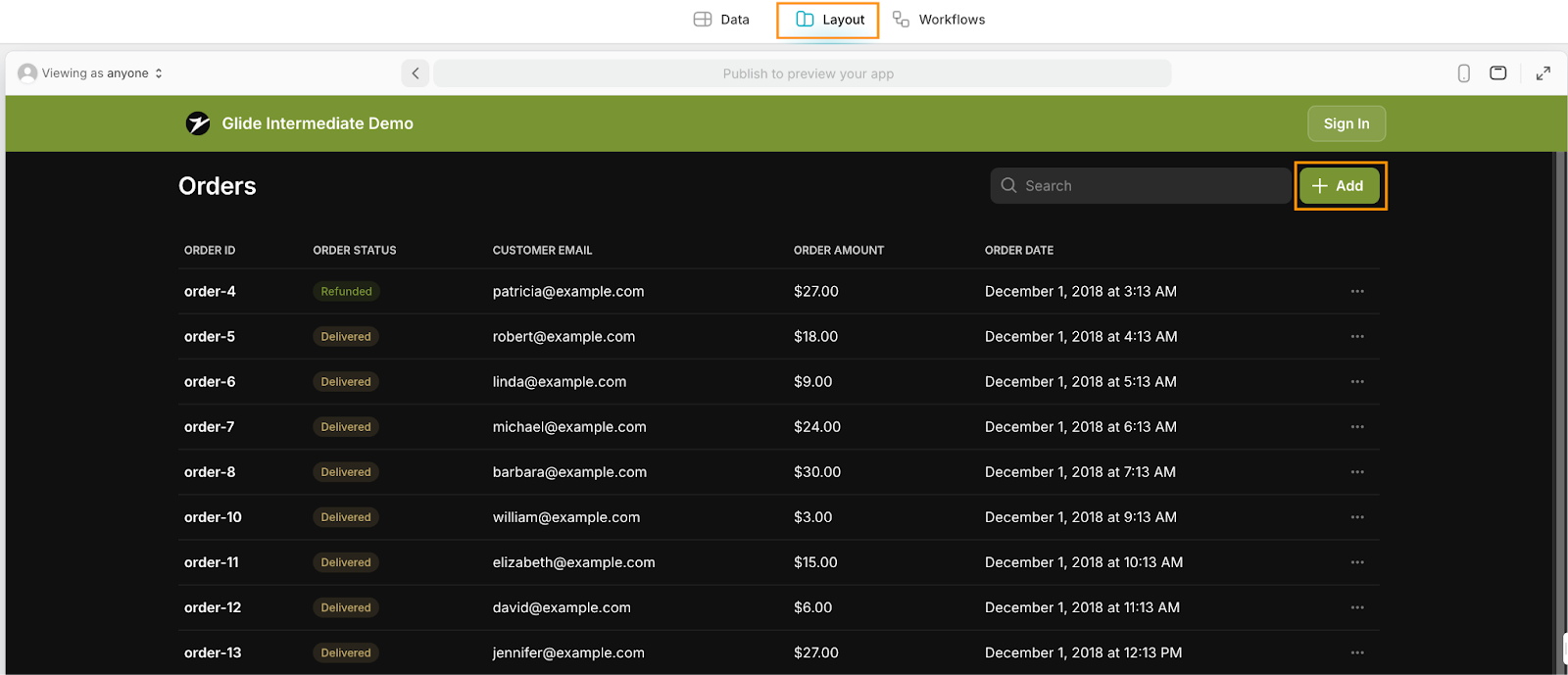
Task: Click the $9.00 order amount
Action: (x=812, y=382)
